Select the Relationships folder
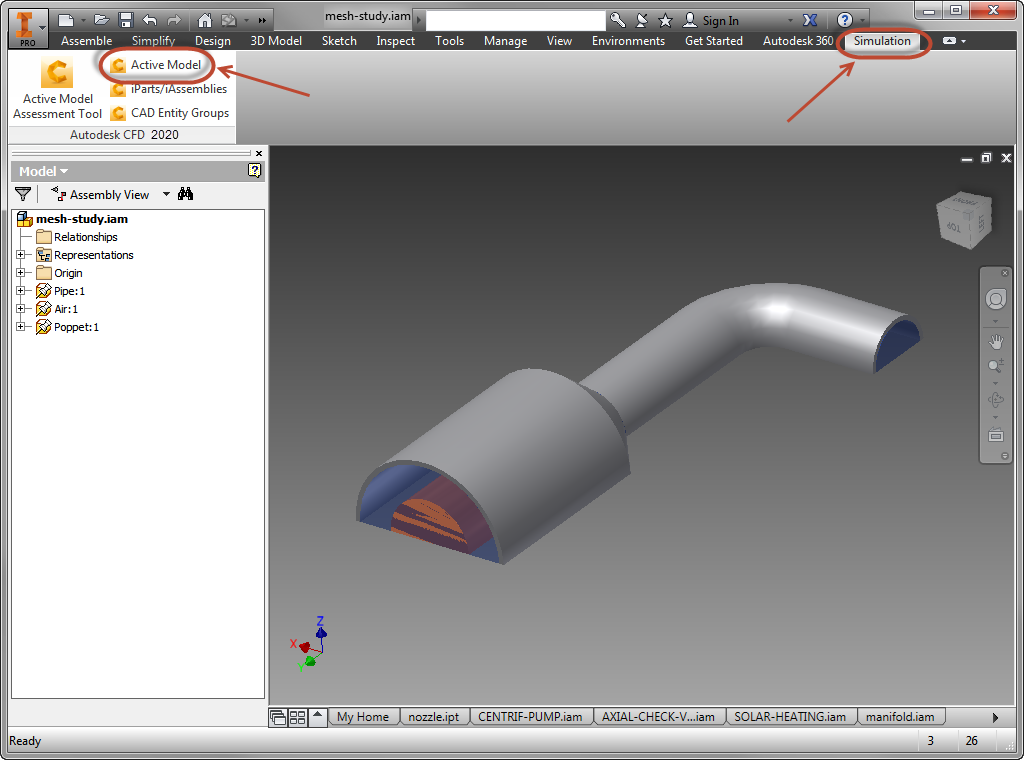The image size is (1024, 760). [77, 237]
